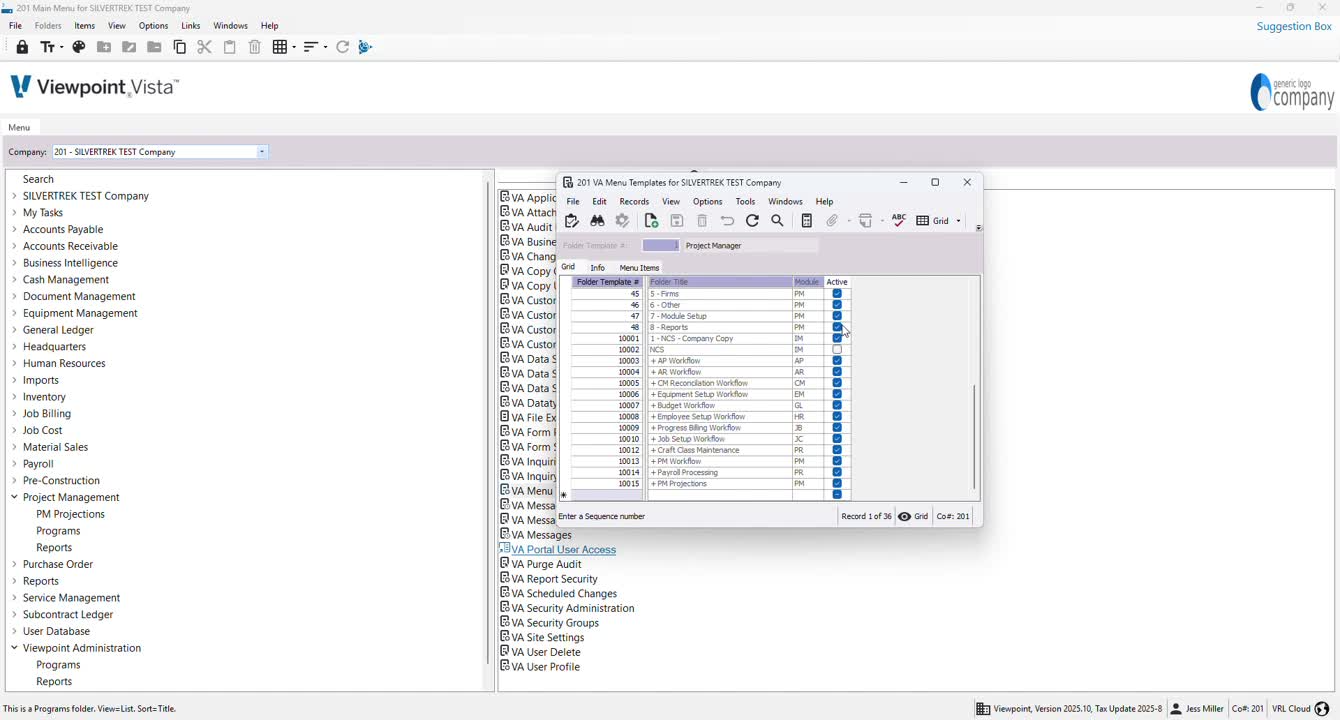Uncheck Active for + PM Projections row
Image resolution: width=1340 pixels, height=720 pixels.
pyautogui.click(x=837, y=484)
